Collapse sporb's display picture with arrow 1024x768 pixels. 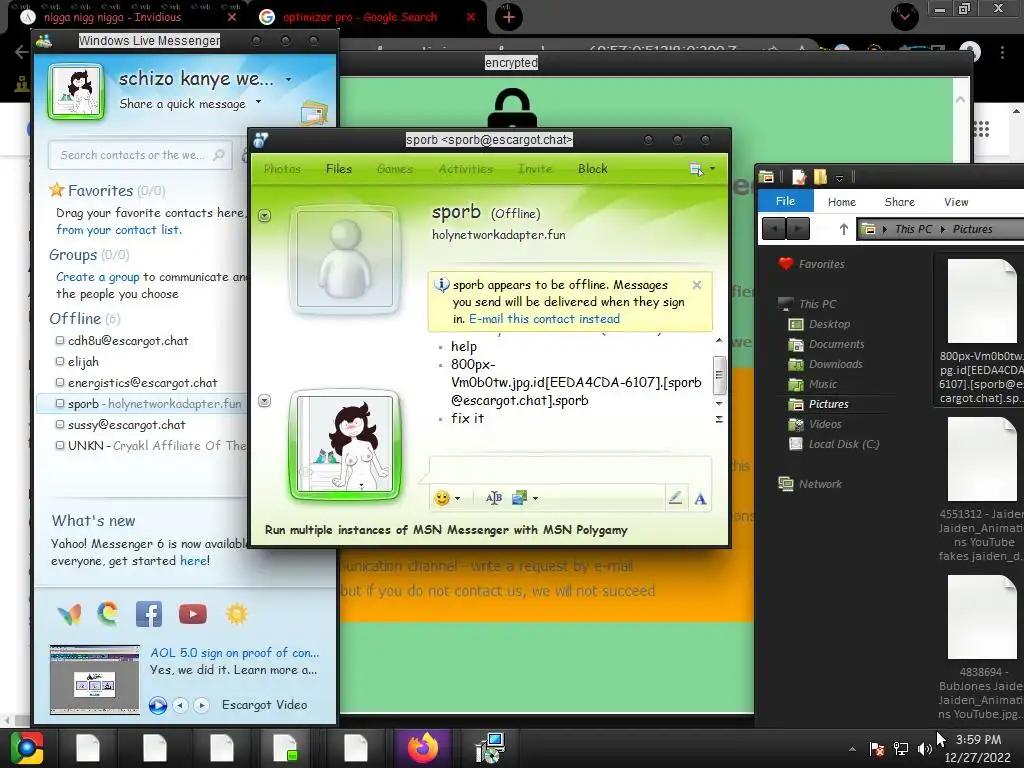(264, 216)
